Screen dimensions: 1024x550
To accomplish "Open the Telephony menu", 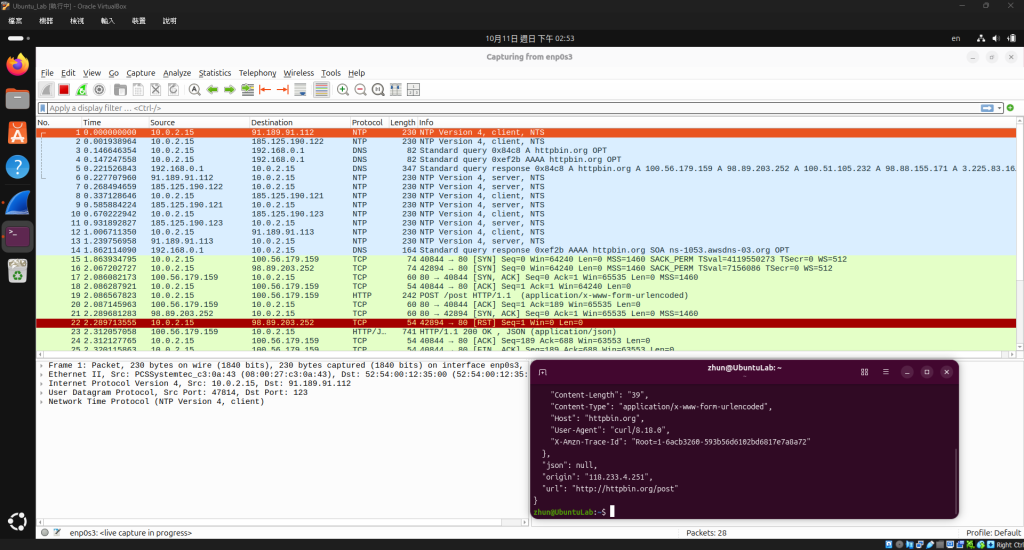I will tap(257, 73).
